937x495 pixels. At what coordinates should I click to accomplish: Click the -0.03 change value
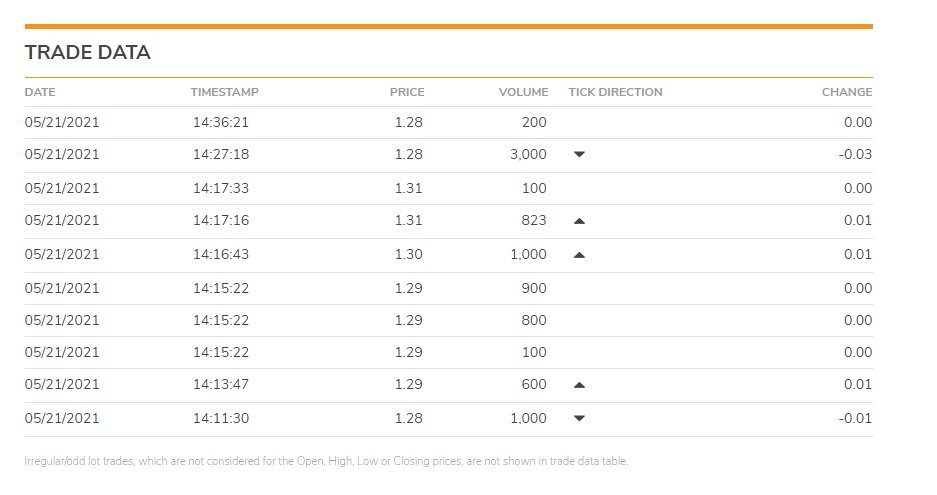(855, 154)
